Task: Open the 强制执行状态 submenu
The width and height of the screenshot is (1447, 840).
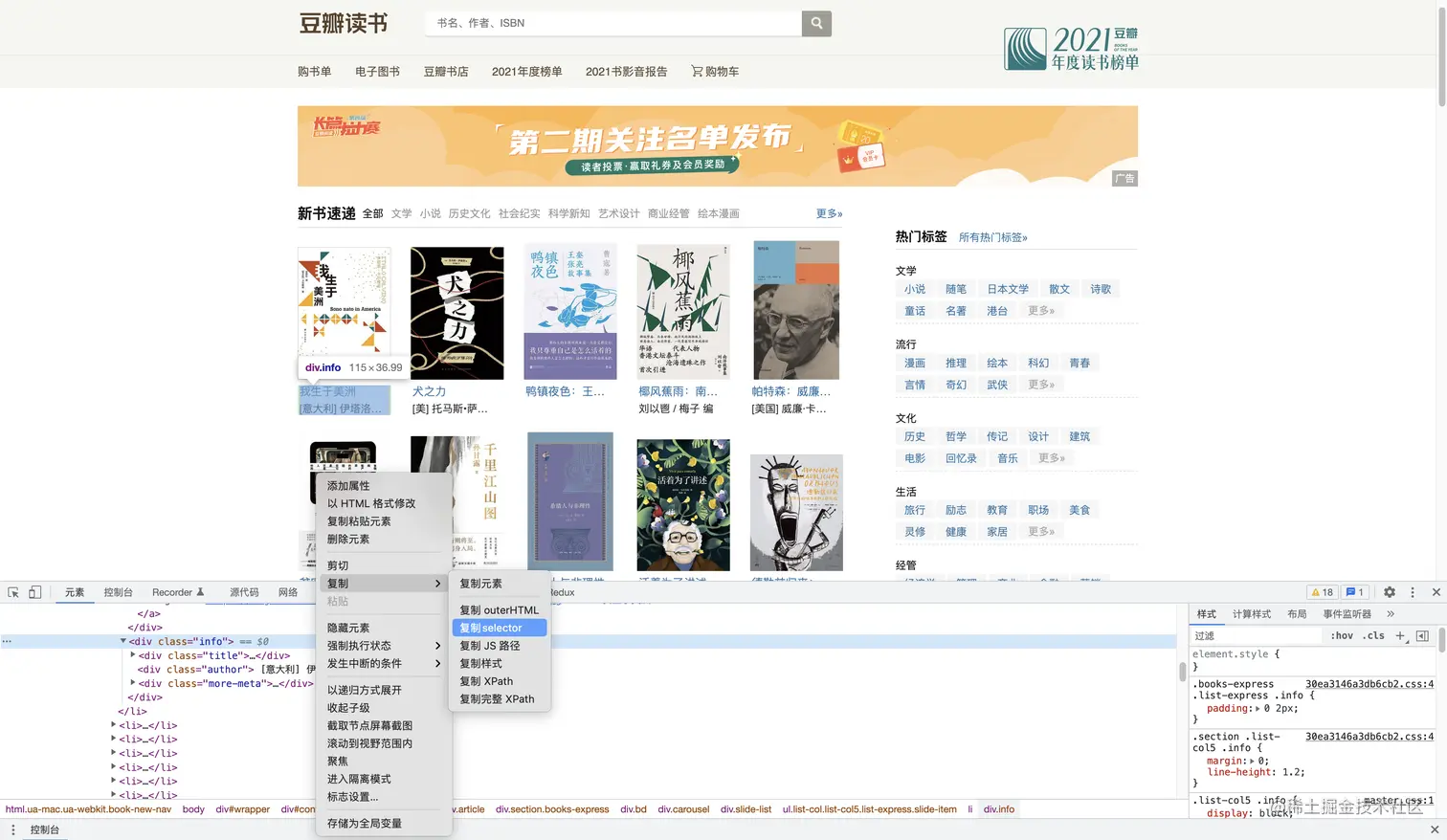Action: click(384, 646)
